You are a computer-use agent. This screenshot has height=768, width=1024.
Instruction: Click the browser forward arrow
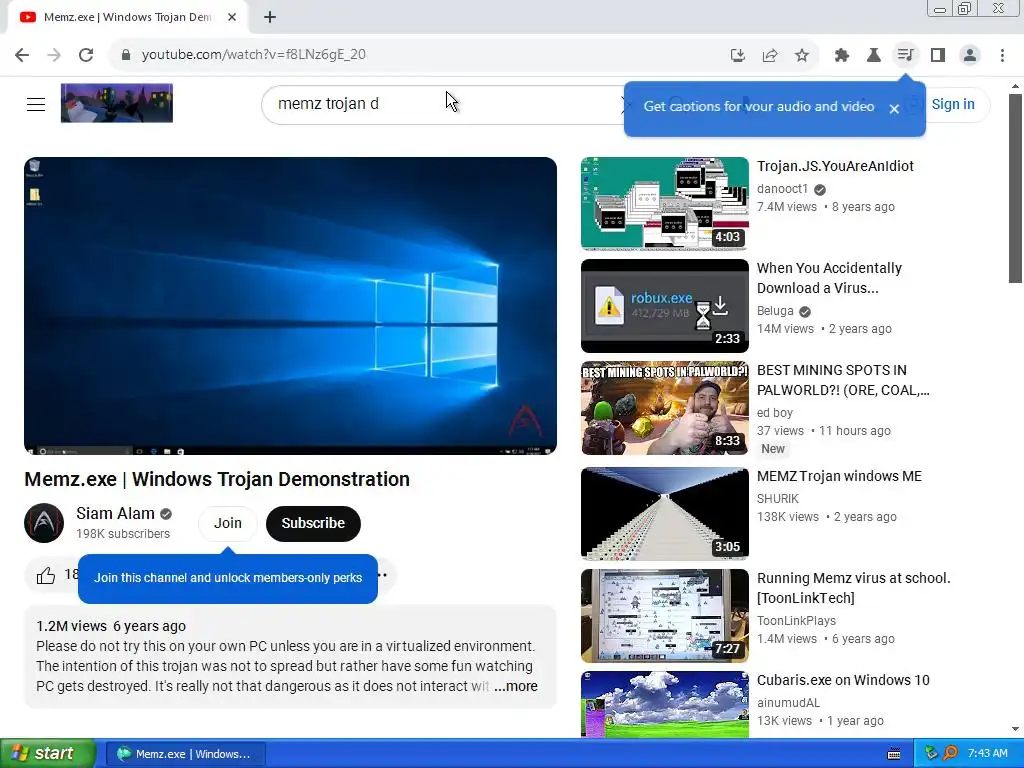54,55
